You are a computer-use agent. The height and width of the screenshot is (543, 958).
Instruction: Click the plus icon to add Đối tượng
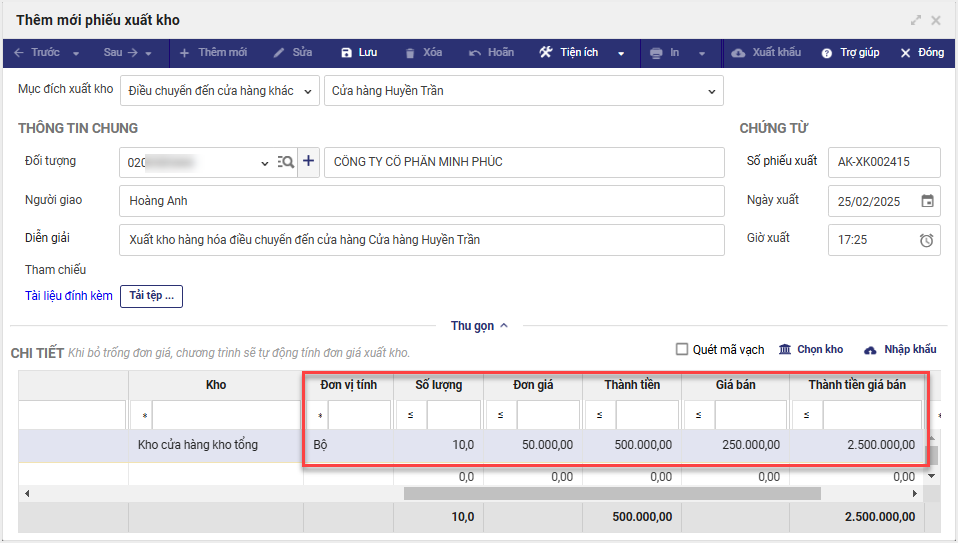point(308,162)
